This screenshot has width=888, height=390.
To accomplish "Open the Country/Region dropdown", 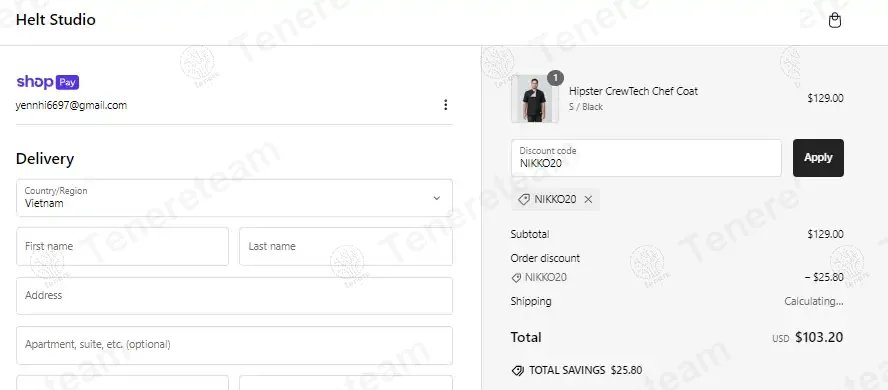I will [234, 198].
